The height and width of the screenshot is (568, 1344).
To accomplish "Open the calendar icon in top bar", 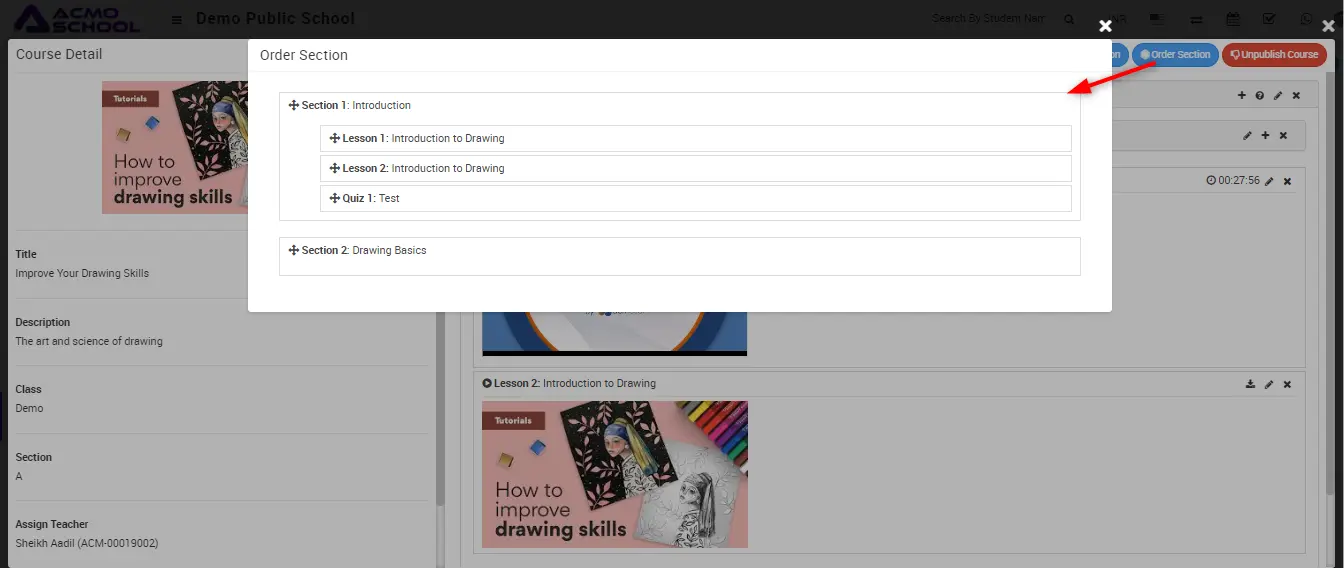I will [x=1232, y=19].
